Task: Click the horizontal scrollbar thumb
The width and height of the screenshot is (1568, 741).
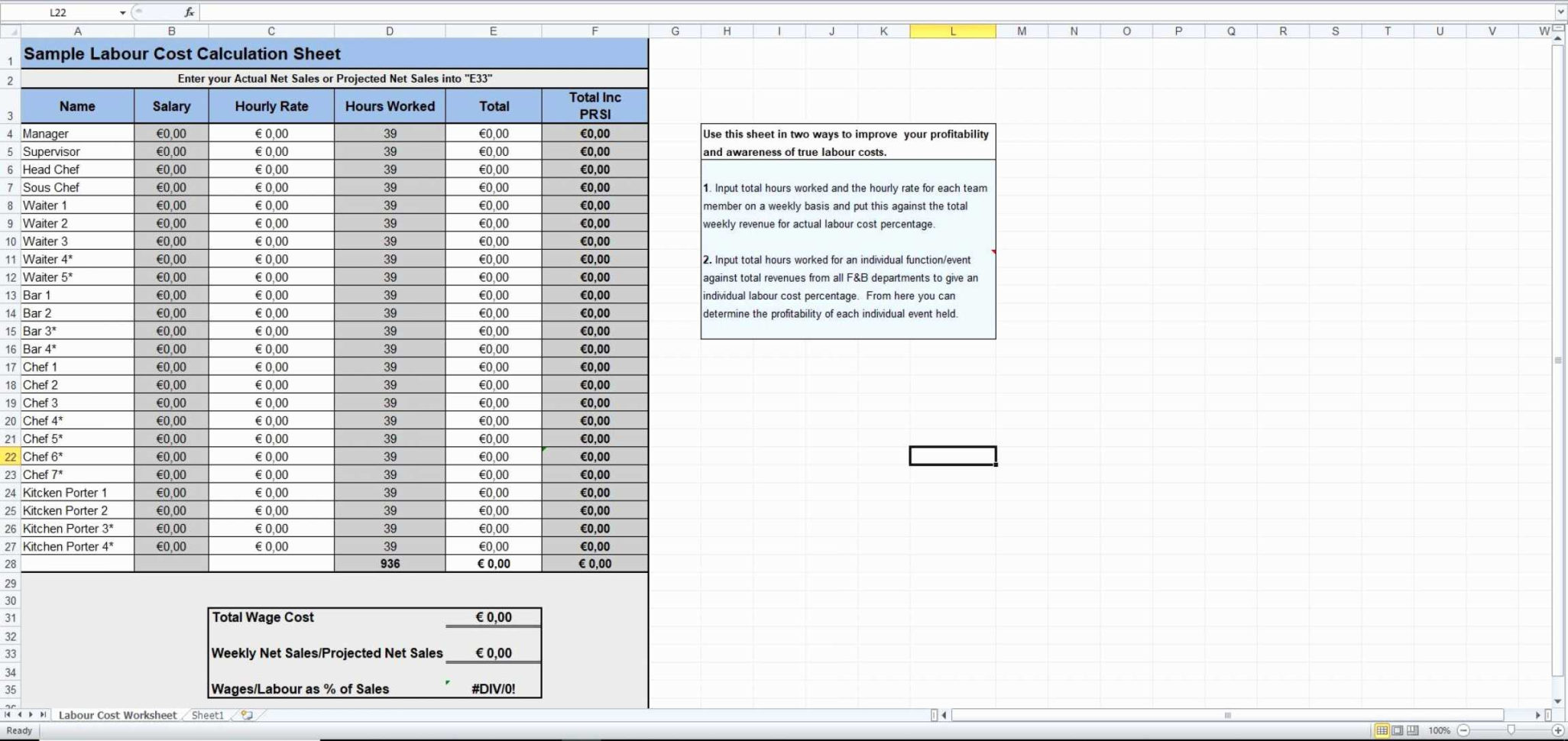Action: click(x=1227, y=715)
